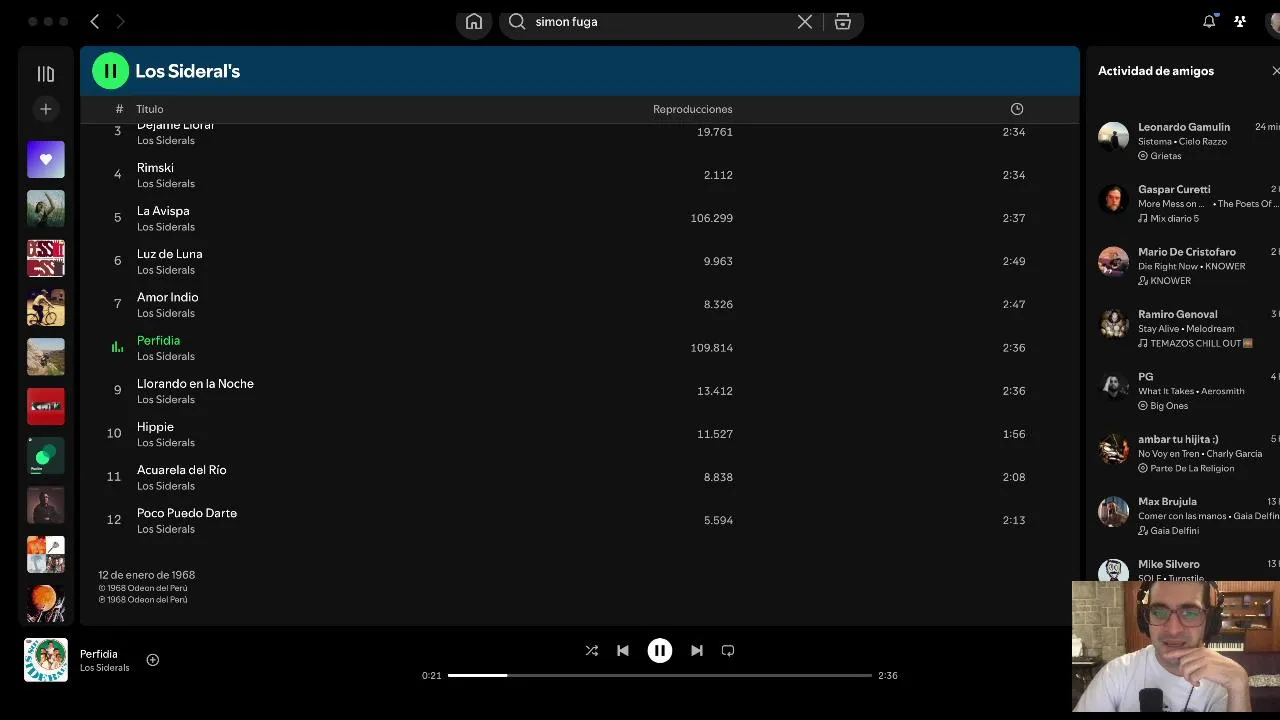Open the cyclist cover sidebar playlist
Screen dimensions: 1280x720
45,307
